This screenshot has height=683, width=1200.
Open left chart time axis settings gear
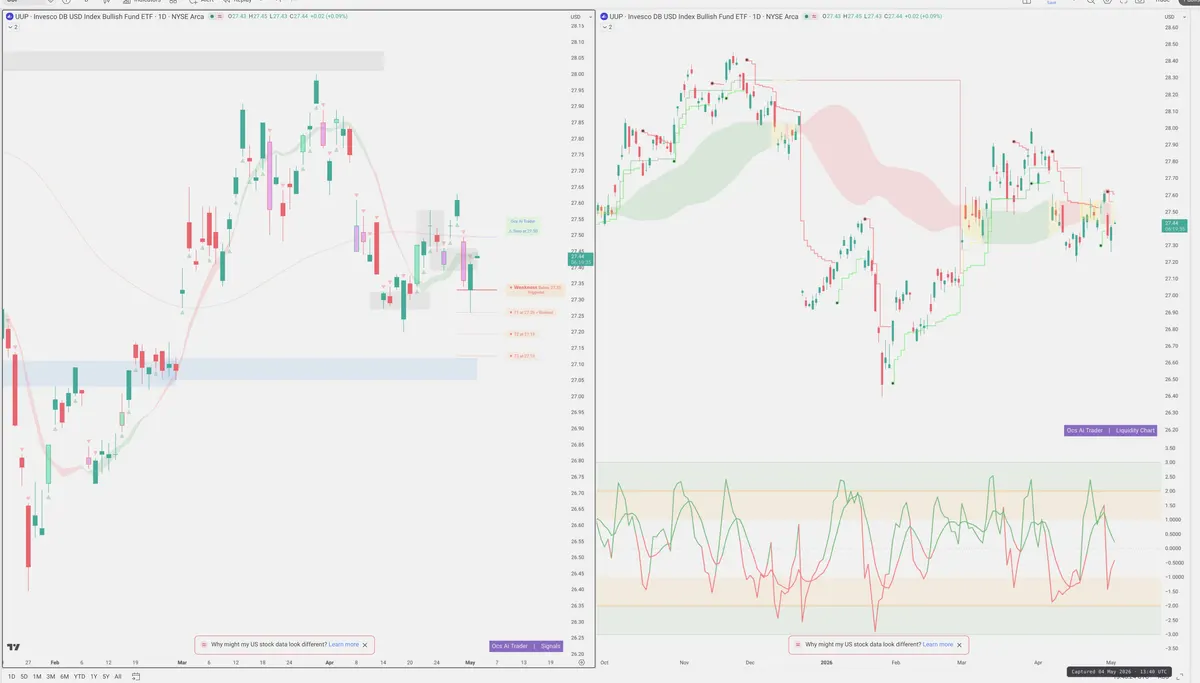point(582,662)
